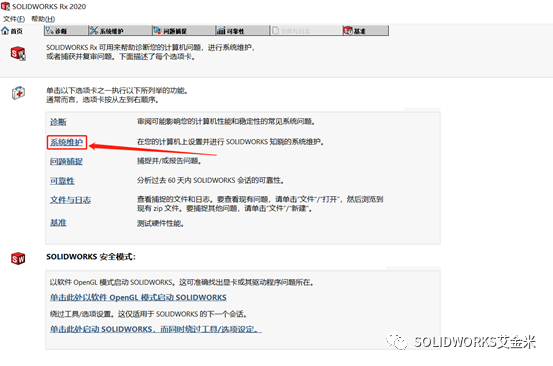Click the 系统维护 tab tools icon
This screenshot has width=553, height=366.
coord(93,31)
